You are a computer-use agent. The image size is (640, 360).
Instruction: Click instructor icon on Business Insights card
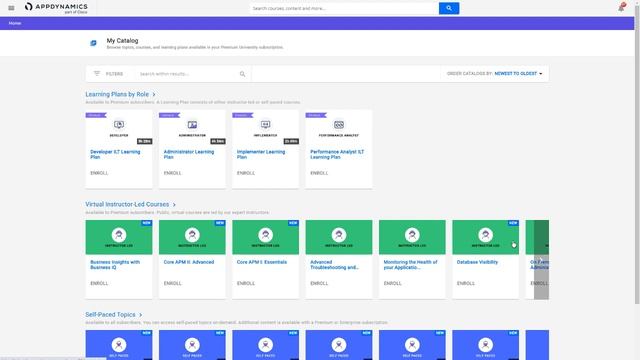[119, 235]
